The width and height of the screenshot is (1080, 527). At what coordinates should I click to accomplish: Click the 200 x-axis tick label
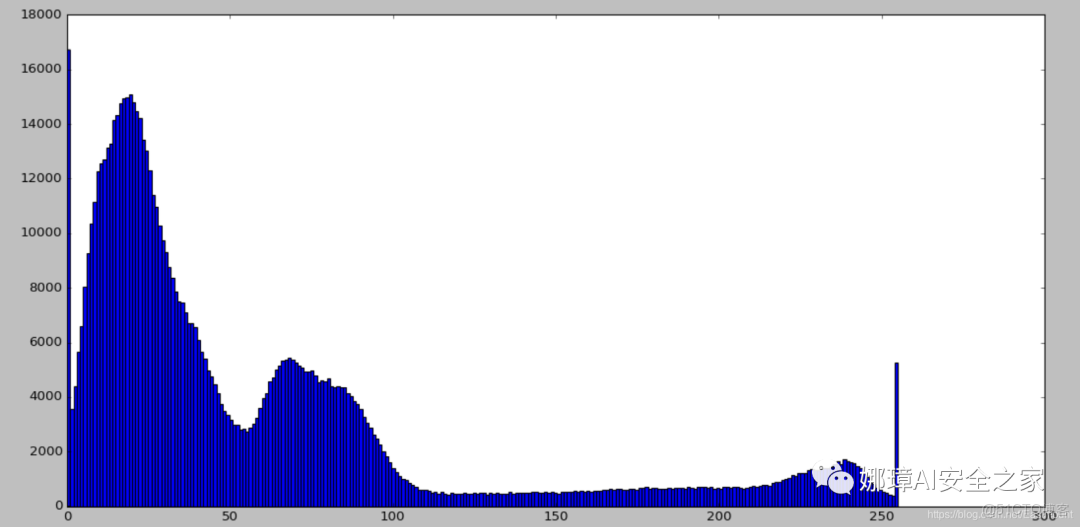719,516
